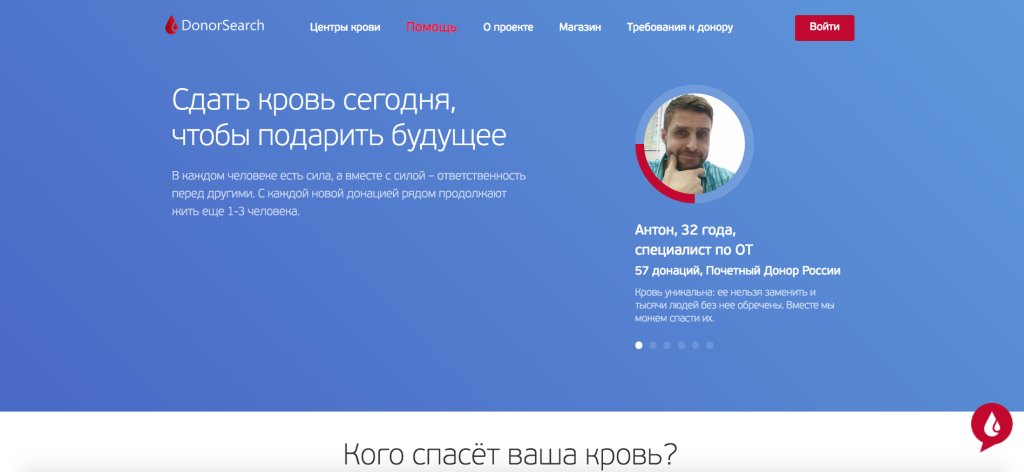1024x472 pixels.
Task: Select the first carousel dot indicator
Action: (639, 345)
